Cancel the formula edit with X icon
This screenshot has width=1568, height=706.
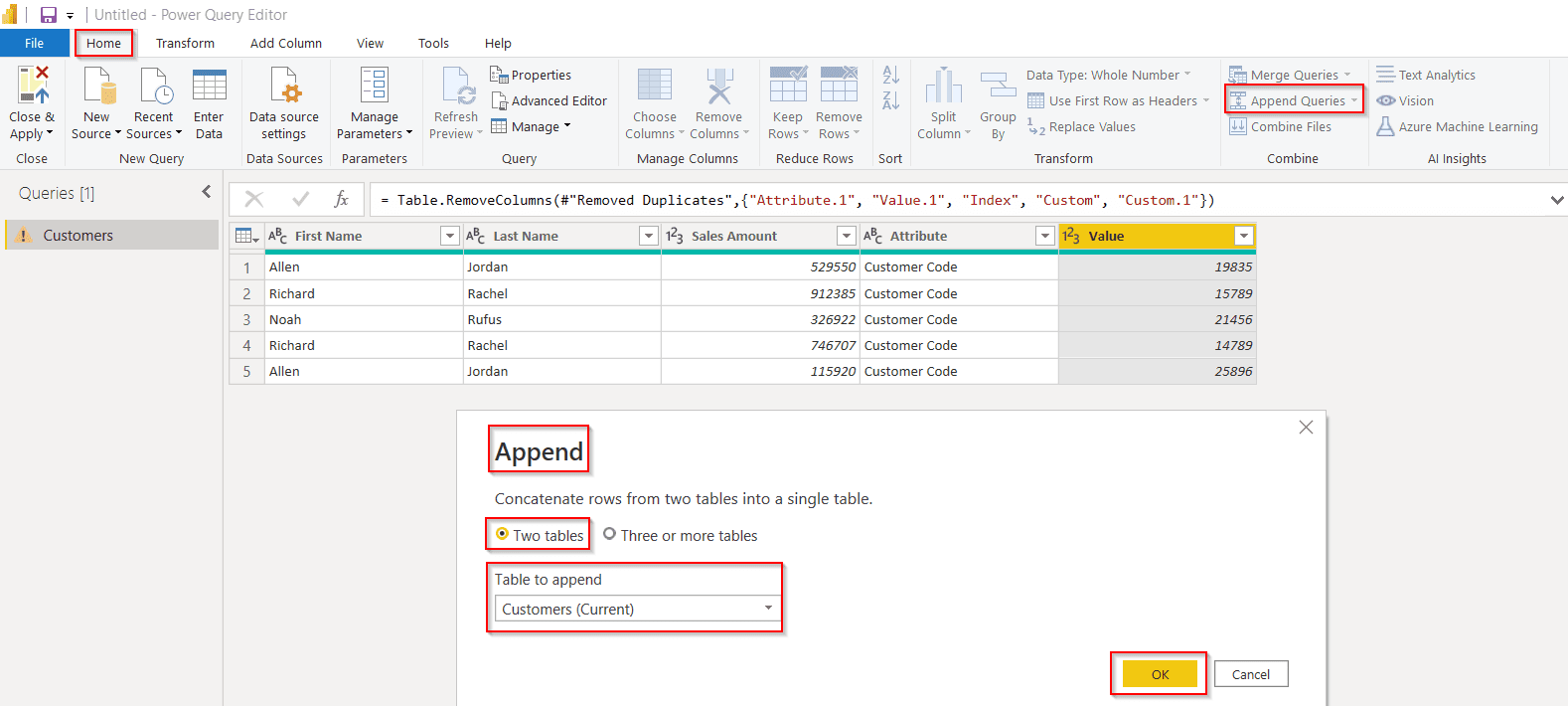point(254,199)
